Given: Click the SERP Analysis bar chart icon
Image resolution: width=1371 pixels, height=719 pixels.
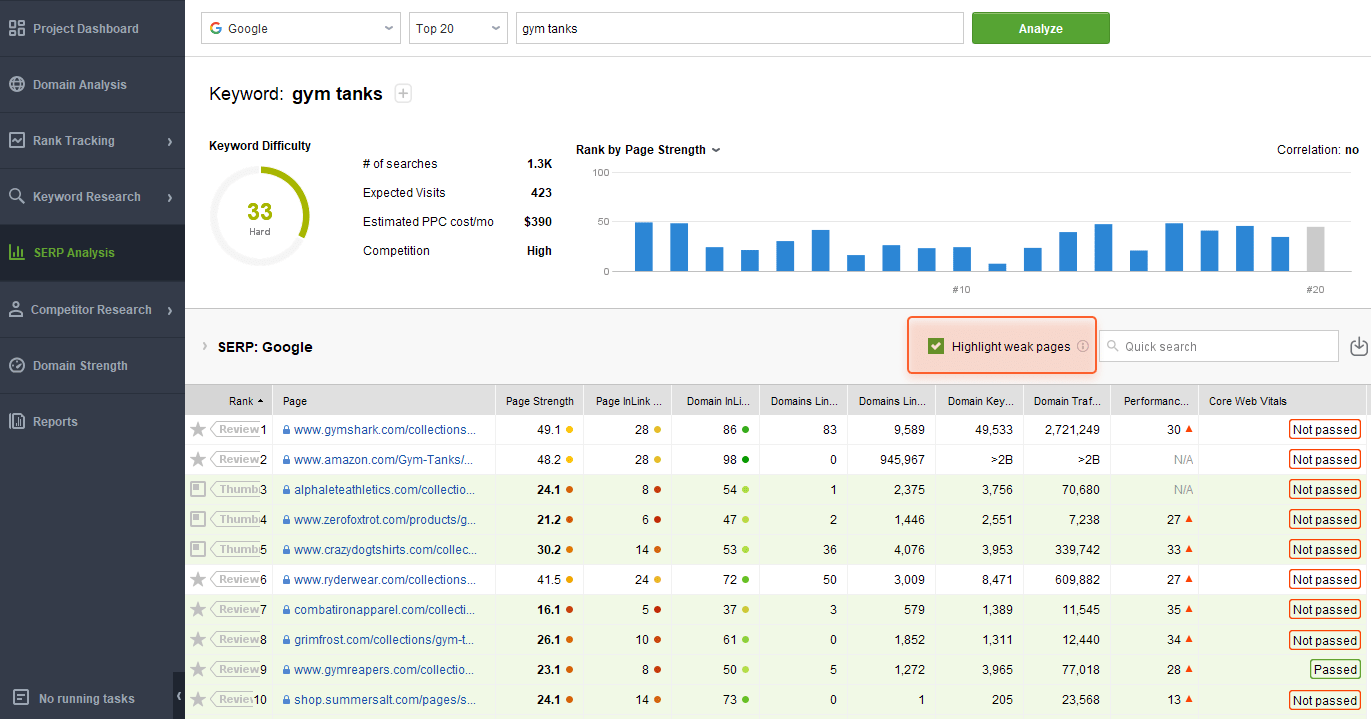Looking at the screenshot, I should (x=17, y=252).
